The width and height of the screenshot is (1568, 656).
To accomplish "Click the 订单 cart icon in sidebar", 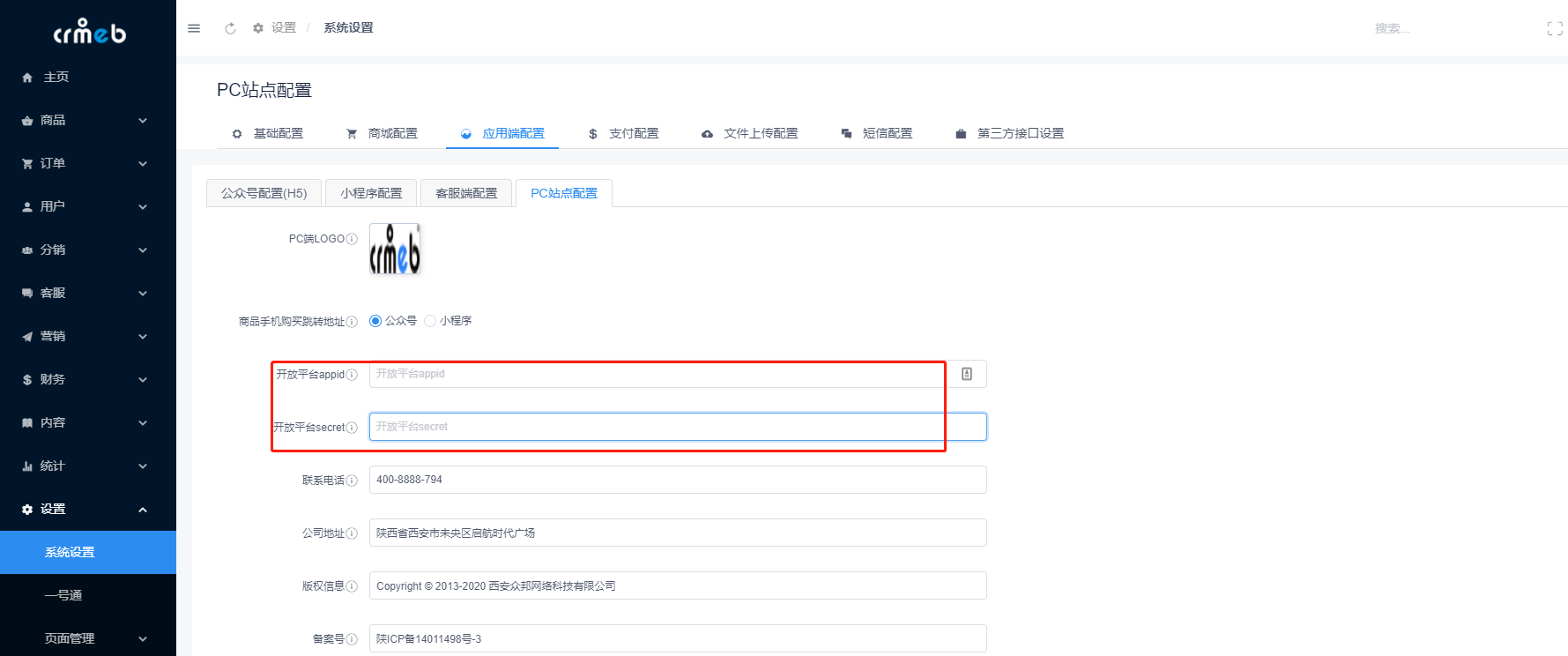I will pos(27,164).
